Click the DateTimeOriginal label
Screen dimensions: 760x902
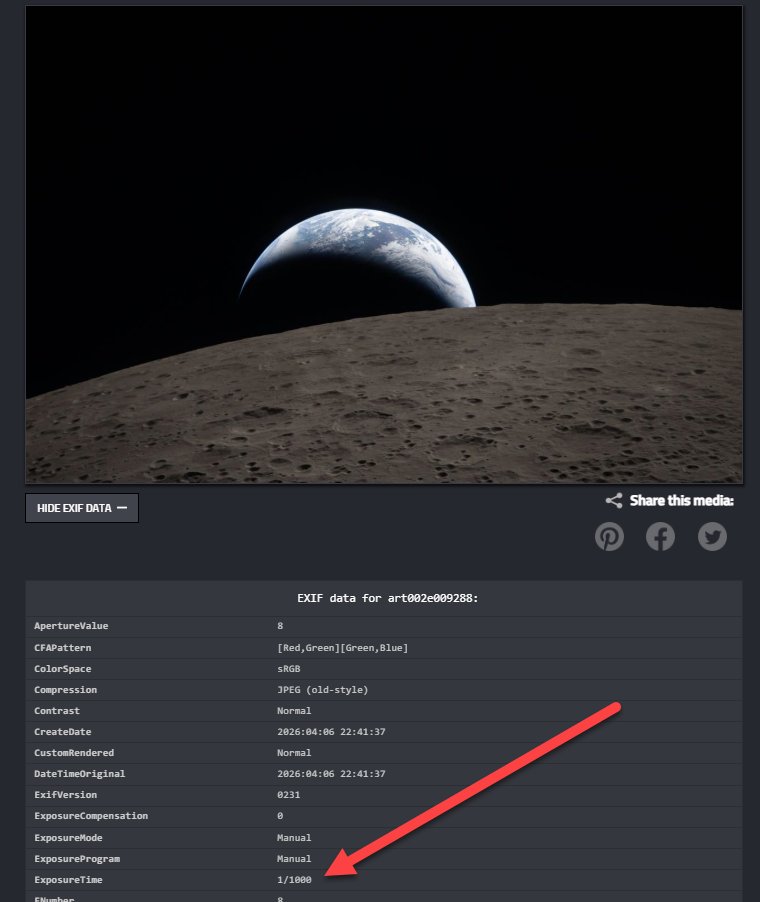[79, 774]
